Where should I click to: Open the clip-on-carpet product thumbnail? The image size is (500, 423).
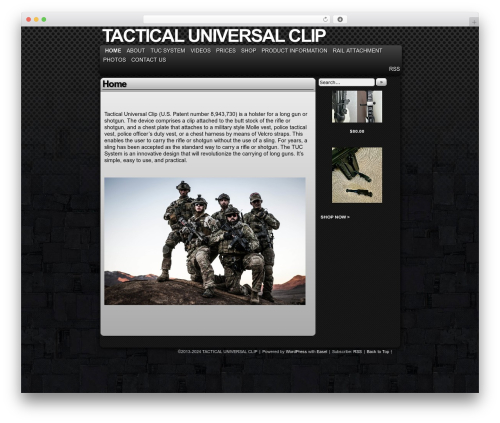(357, 175)
